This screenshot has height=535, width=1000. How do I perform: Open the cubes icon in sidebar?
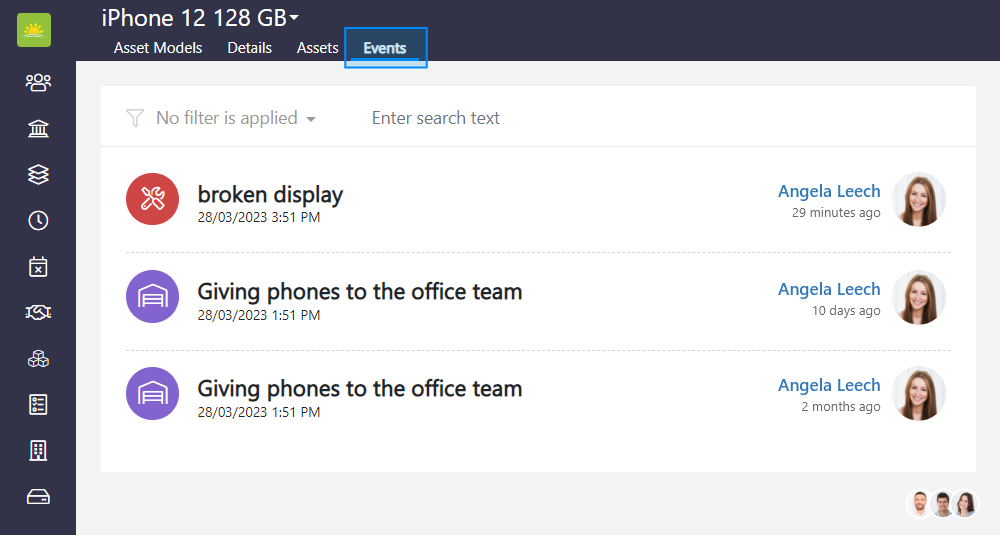38,359
